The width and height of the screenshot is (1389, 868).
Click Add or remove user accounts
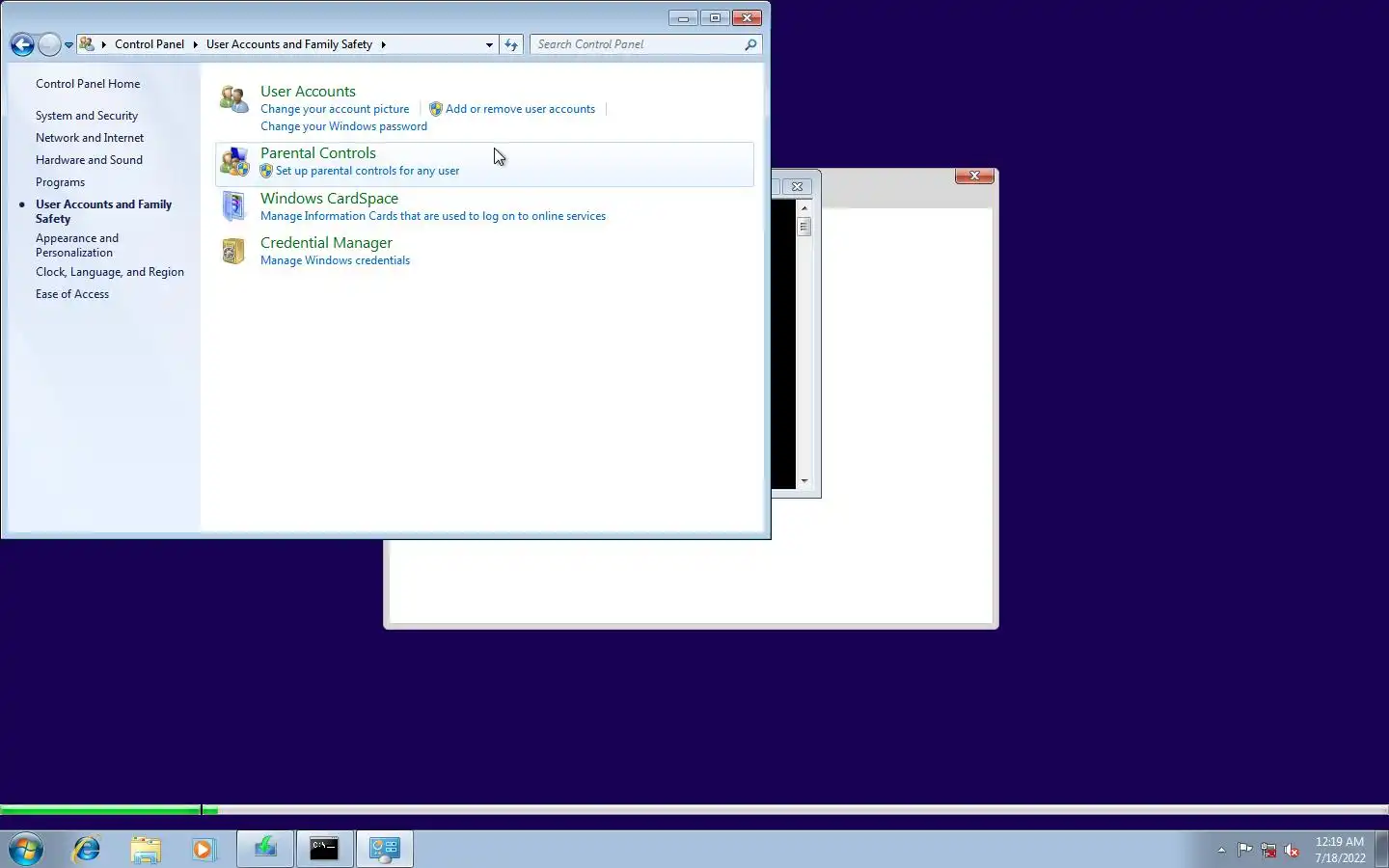[x=520, y=109]
